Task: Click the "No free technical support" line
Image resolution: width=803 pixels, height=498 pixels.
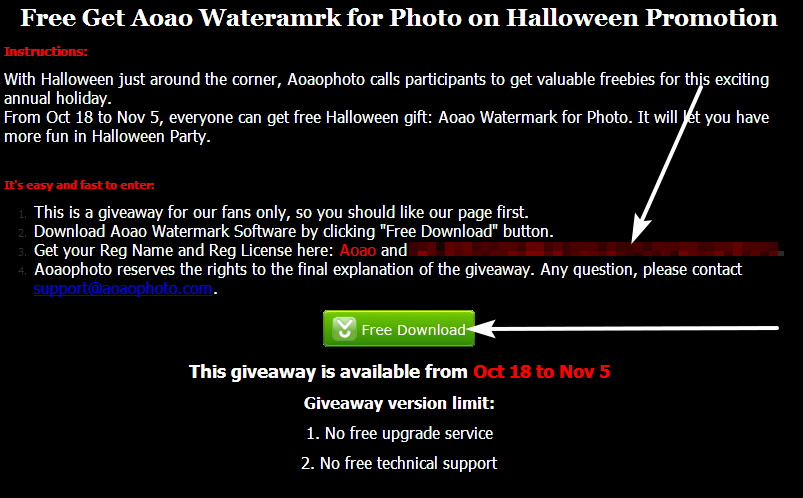Action: (x=399, y=463)
